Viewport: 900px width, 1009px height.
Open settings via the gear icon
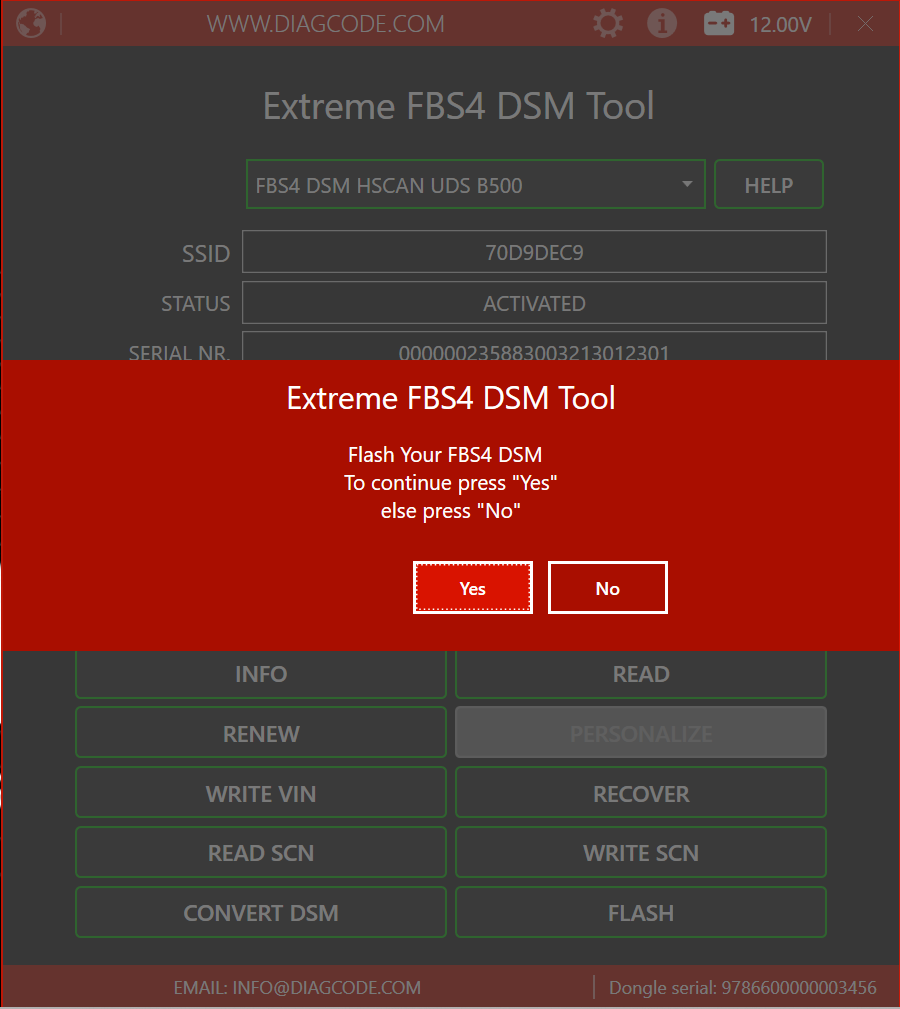point(608,23)
